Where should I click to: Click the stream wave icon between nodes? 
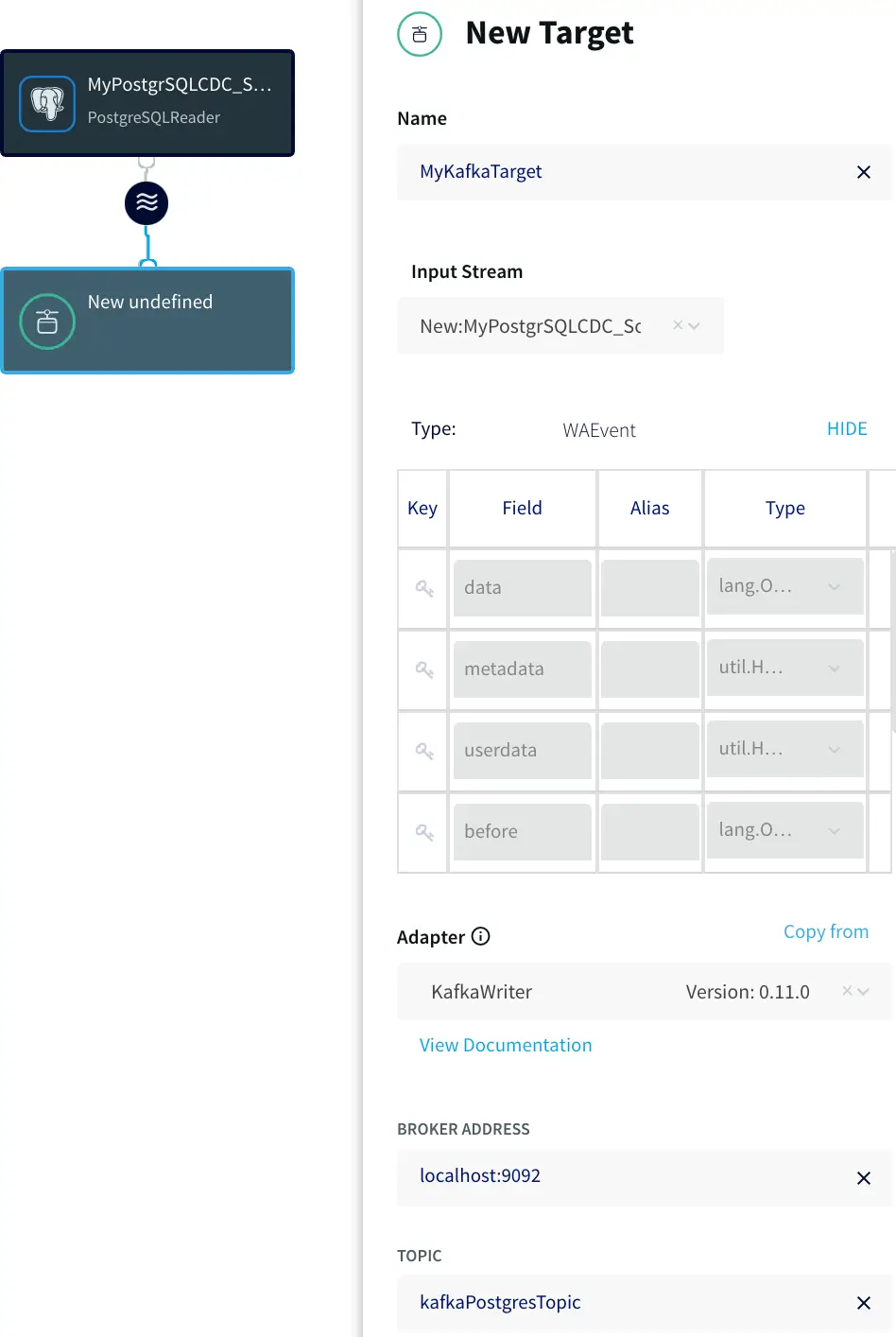coord(146,203)
